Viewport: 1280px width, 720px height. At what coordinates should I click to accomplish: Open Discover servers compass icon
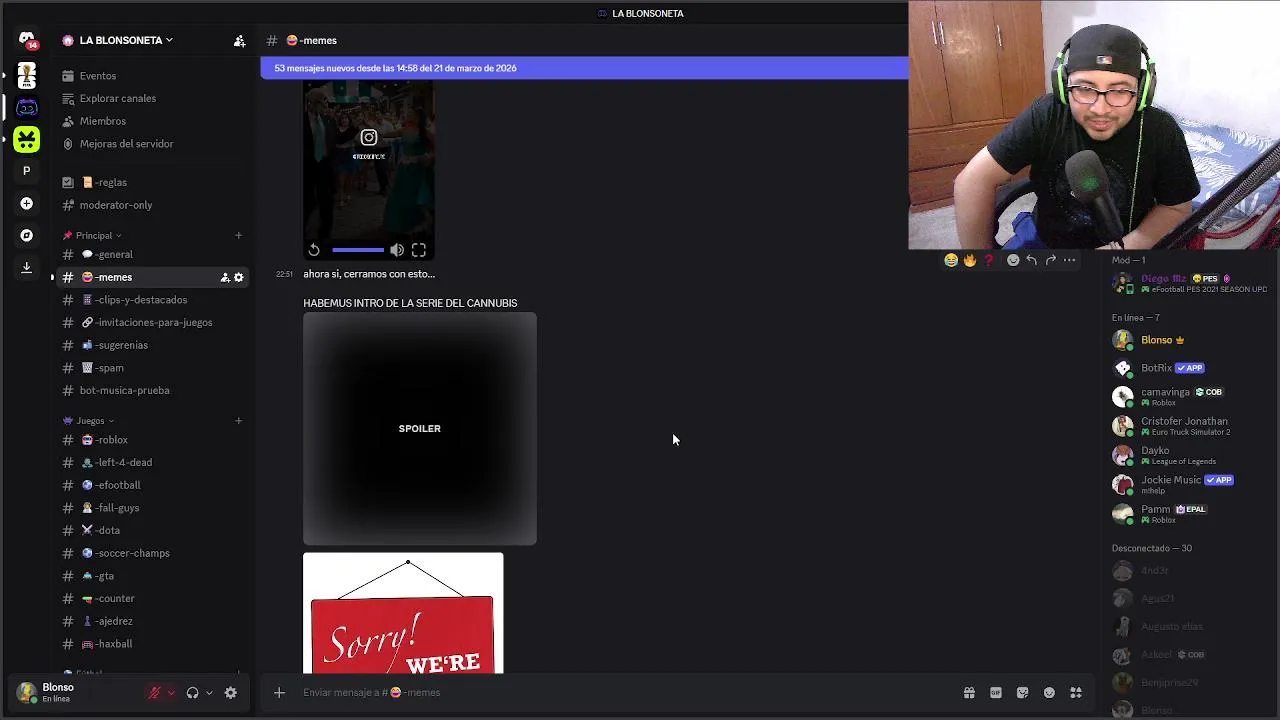pyautogui.click(x=27, y=235)
